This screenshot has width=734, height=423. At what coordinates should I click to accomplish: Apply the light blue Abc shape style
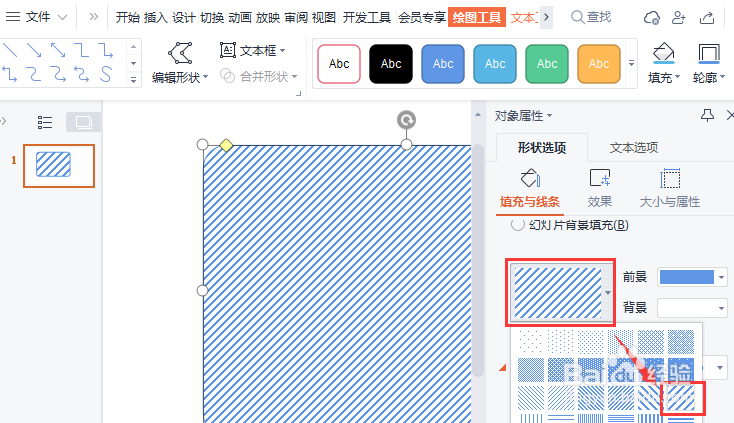tap(495, 64)
